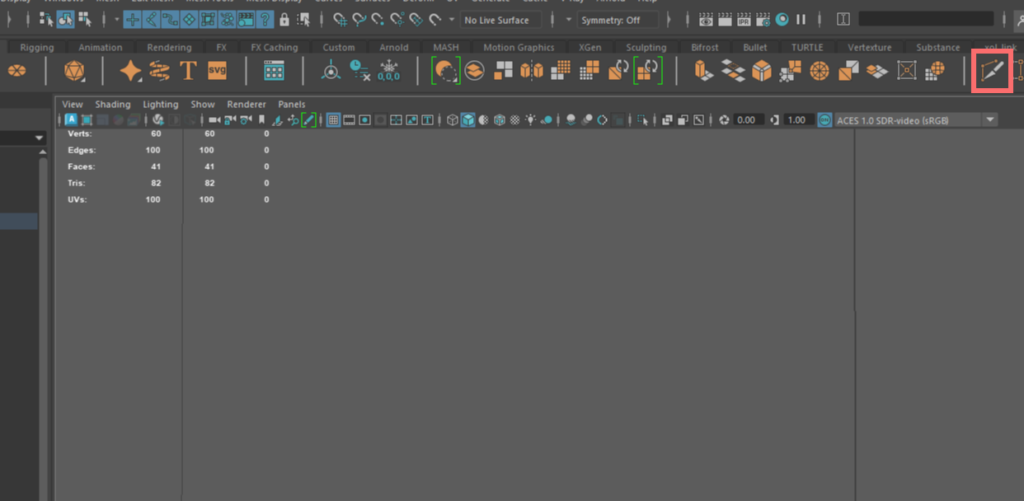Switch to the Arnold shelf tab
This screenshot has width=1024, height=501.
(x=394, y=47)
